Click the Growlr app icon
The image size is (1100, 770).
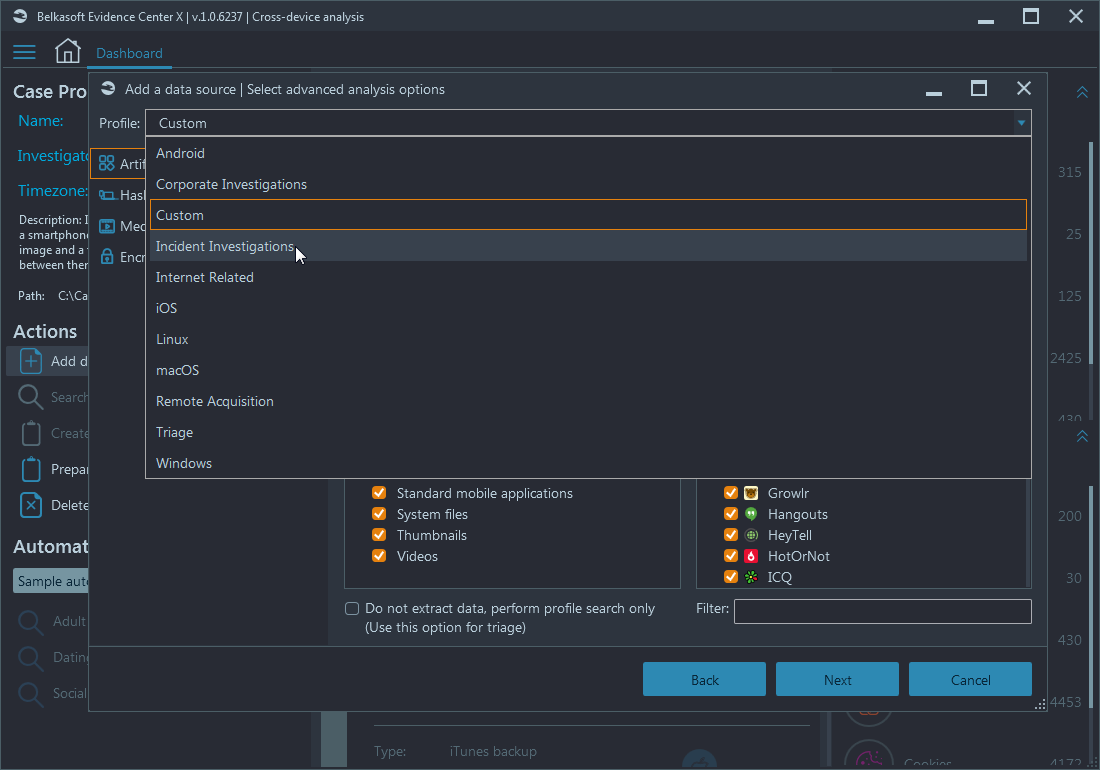point(751,493)
